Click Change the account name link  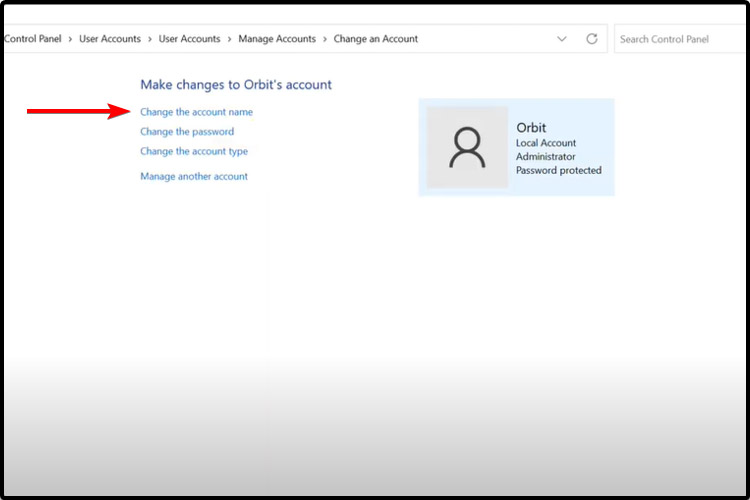point(196,112)
